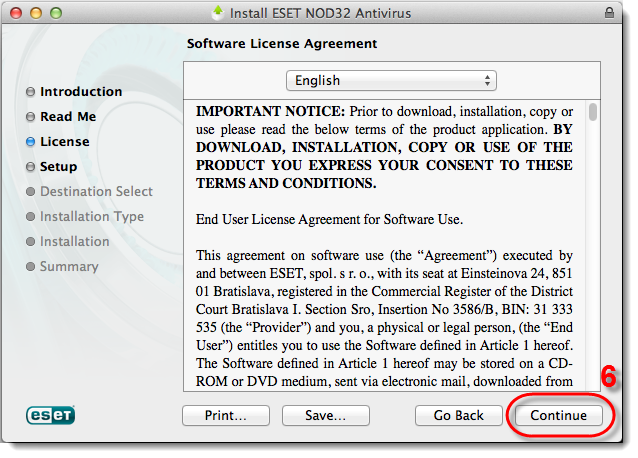Close the installer window with red button

pyautogui.click(x=16, y=13)
